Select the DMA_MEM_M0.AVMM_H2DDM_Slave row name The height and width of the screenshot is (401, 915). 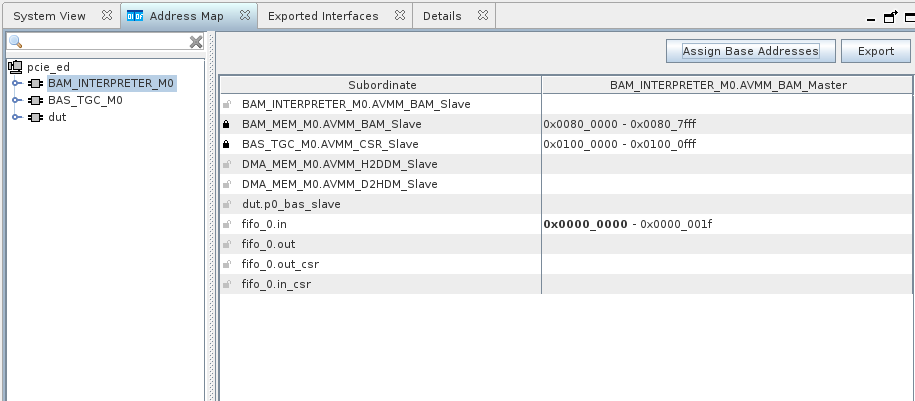339,165
